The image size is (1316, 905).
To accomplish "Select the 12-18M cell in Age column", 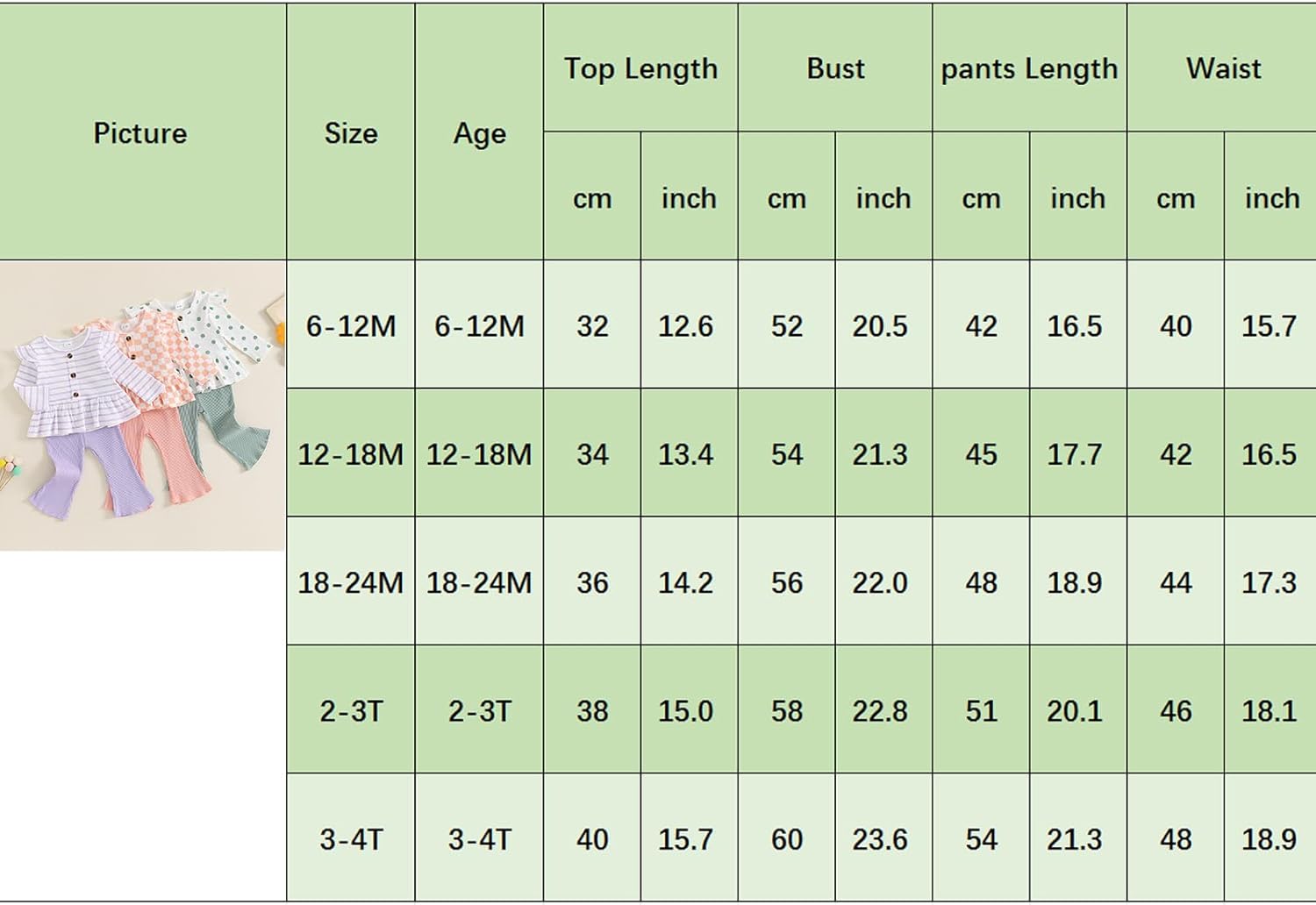I will click(479, 454).
